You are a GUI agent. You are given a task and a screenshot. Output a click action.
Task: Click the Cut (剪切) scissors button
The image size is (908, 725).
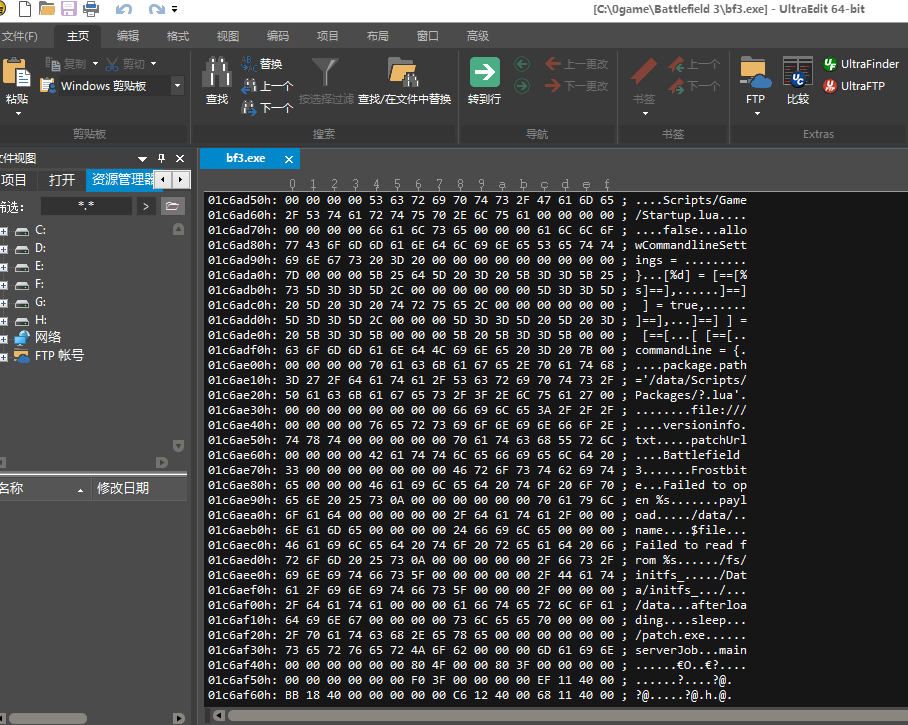(125, 64)
